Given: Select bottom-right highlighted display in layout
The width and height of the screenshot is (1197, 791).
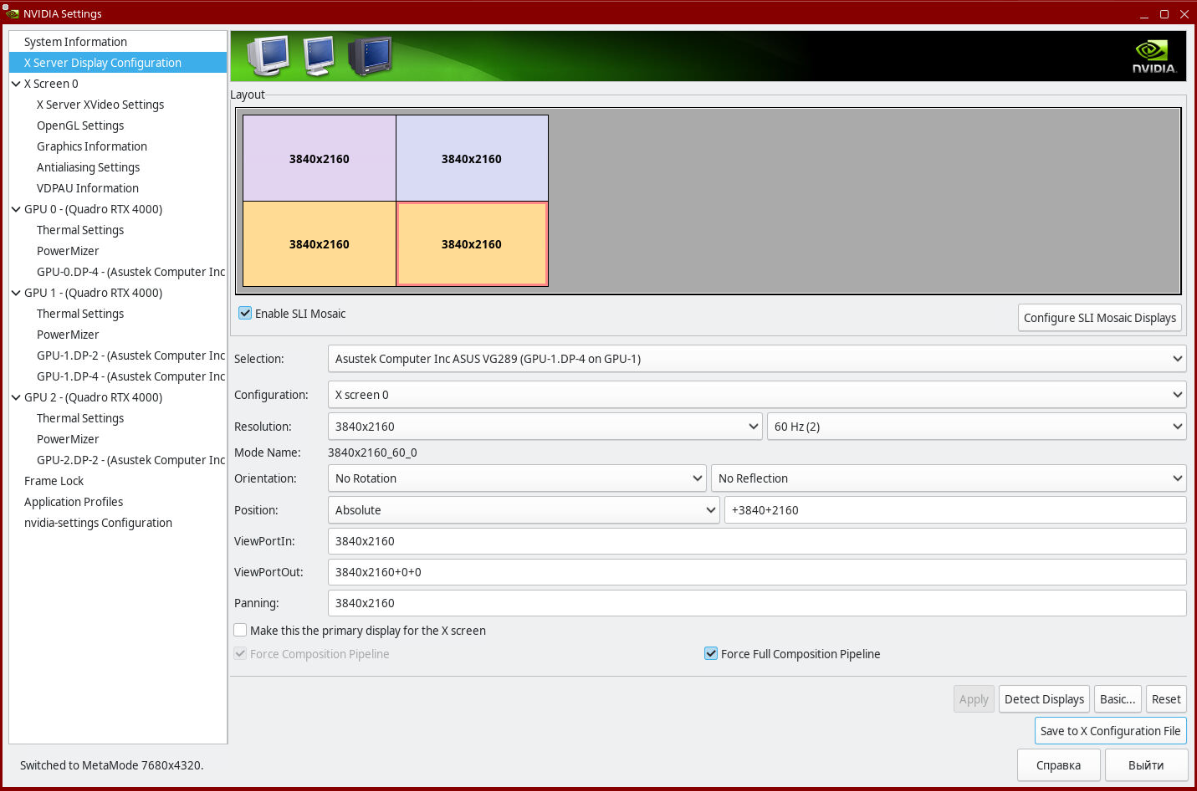Looking at the screenshot, I should [x=472, y=244].
